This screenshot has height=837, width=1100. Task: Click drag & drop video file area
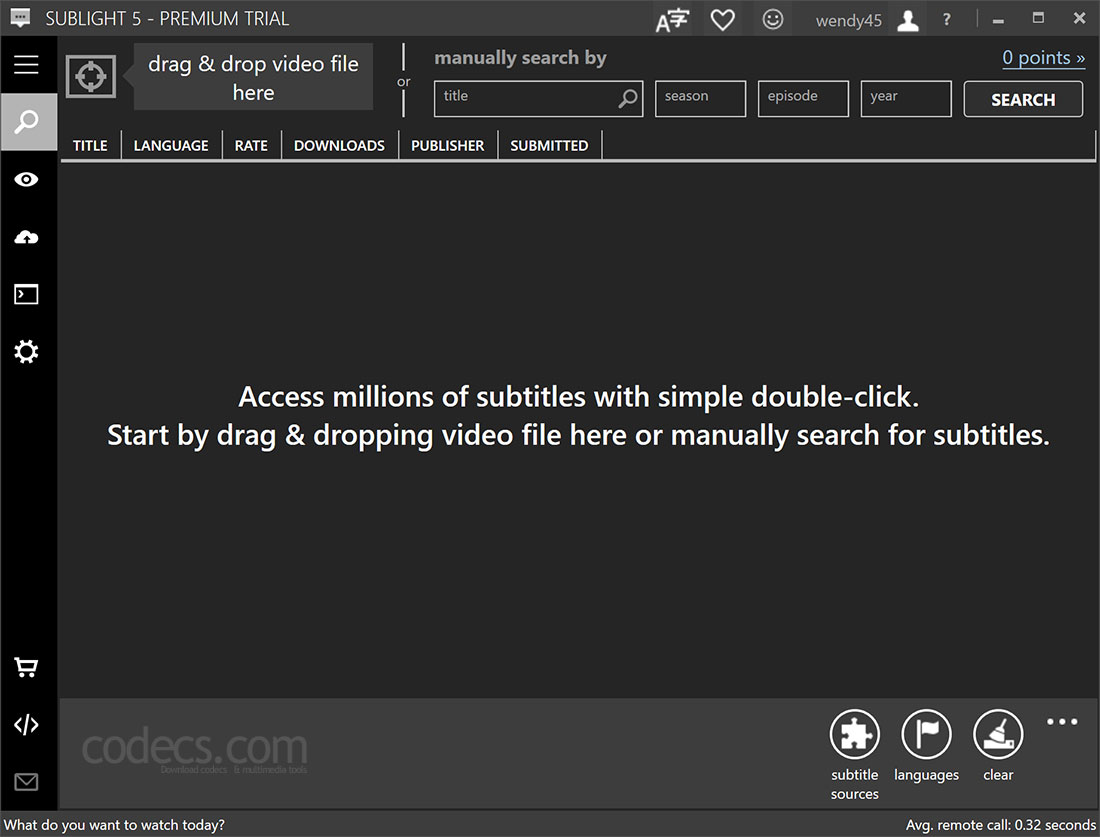click(x=253, y=77)
